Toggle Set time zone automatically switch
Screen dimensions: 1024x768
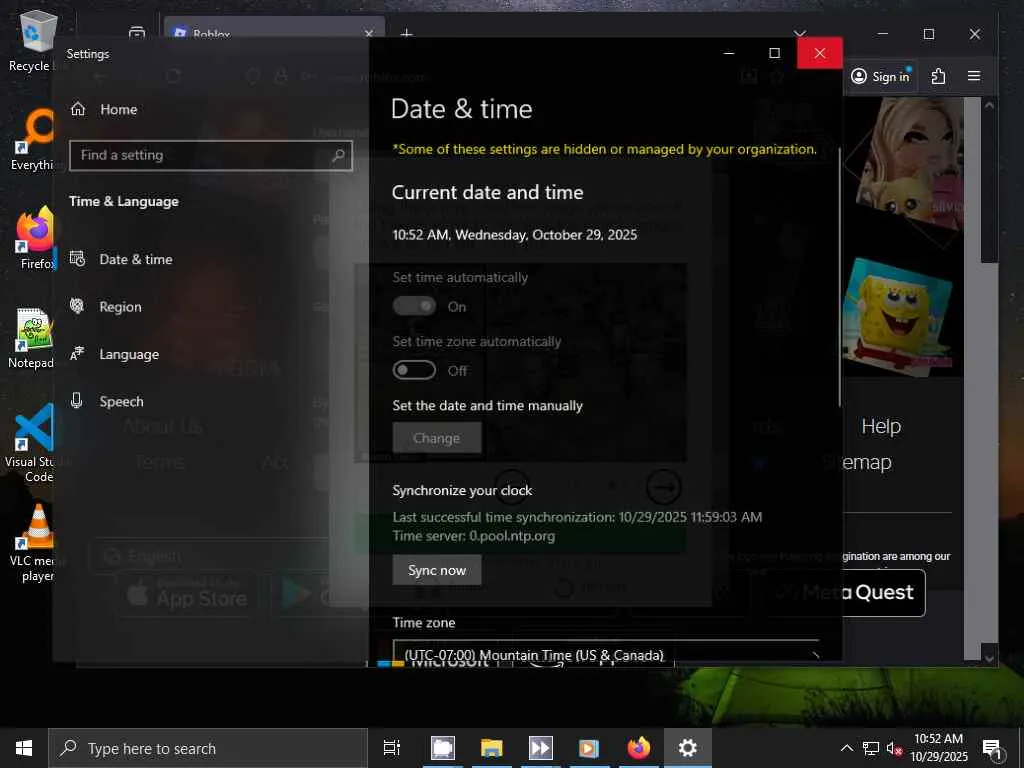tap(414, 370)
